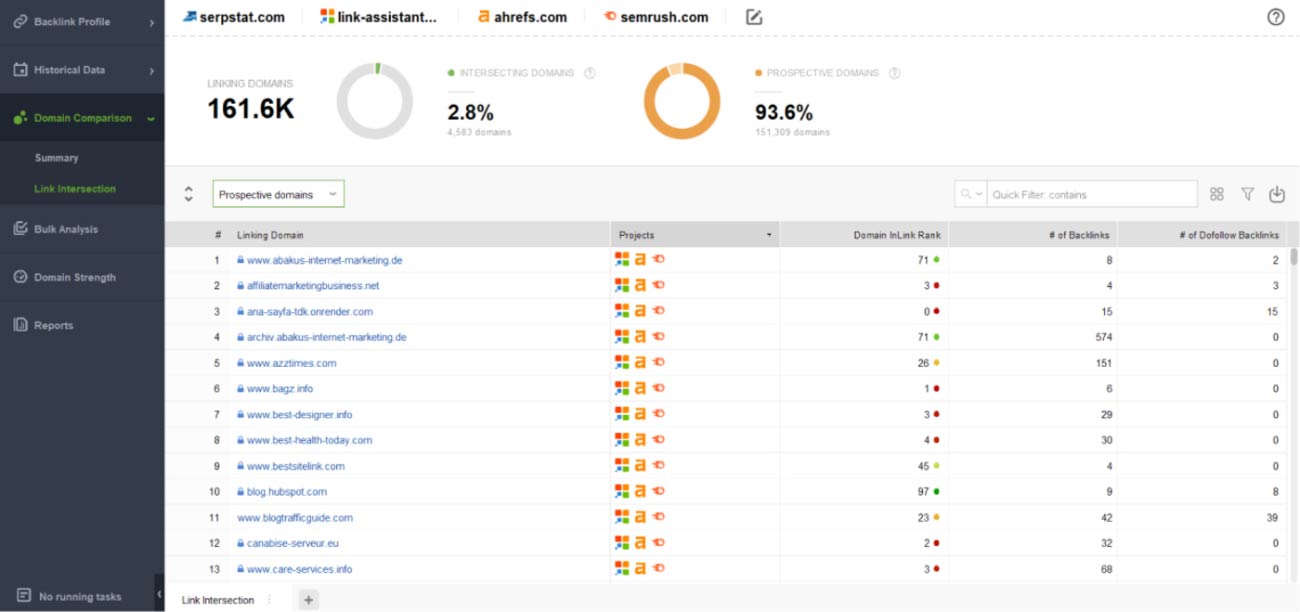
Task: Expand the Historical Data chevron arrow
Action: 151,71
